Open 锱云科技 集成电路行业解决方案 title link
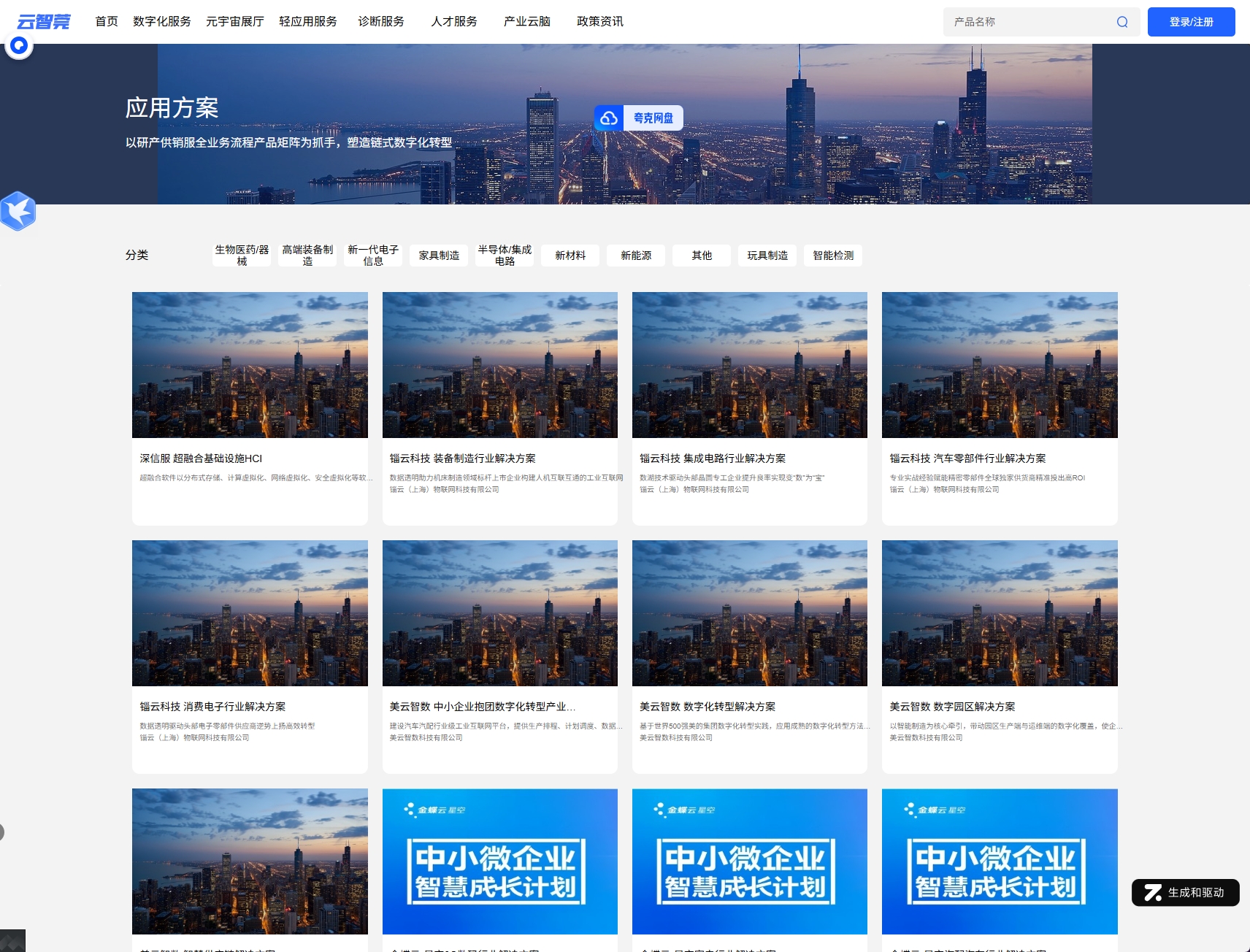This screenshot has width=1250, height=952. [712, 458]
